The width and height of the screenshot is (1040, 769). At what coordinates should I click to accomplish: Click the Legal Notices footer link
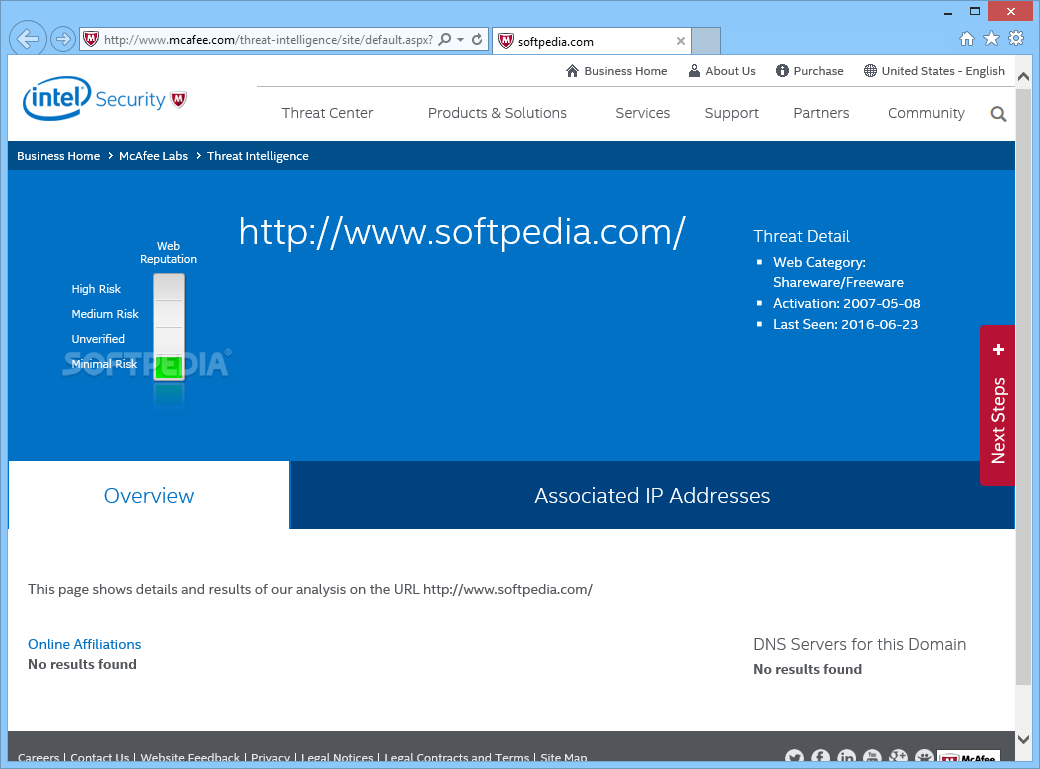[x=337, y=757]
